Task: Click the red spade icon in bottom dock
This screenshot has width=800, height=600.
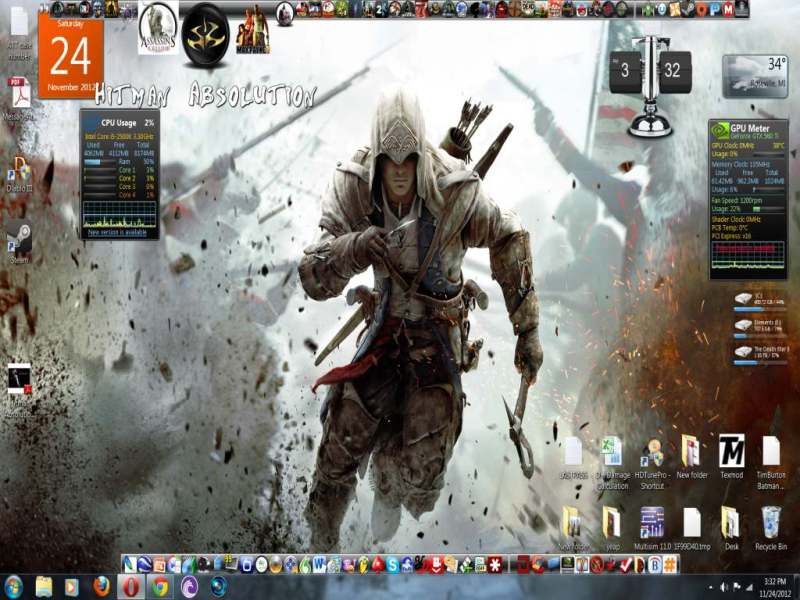Action: [x=378, y=564]
